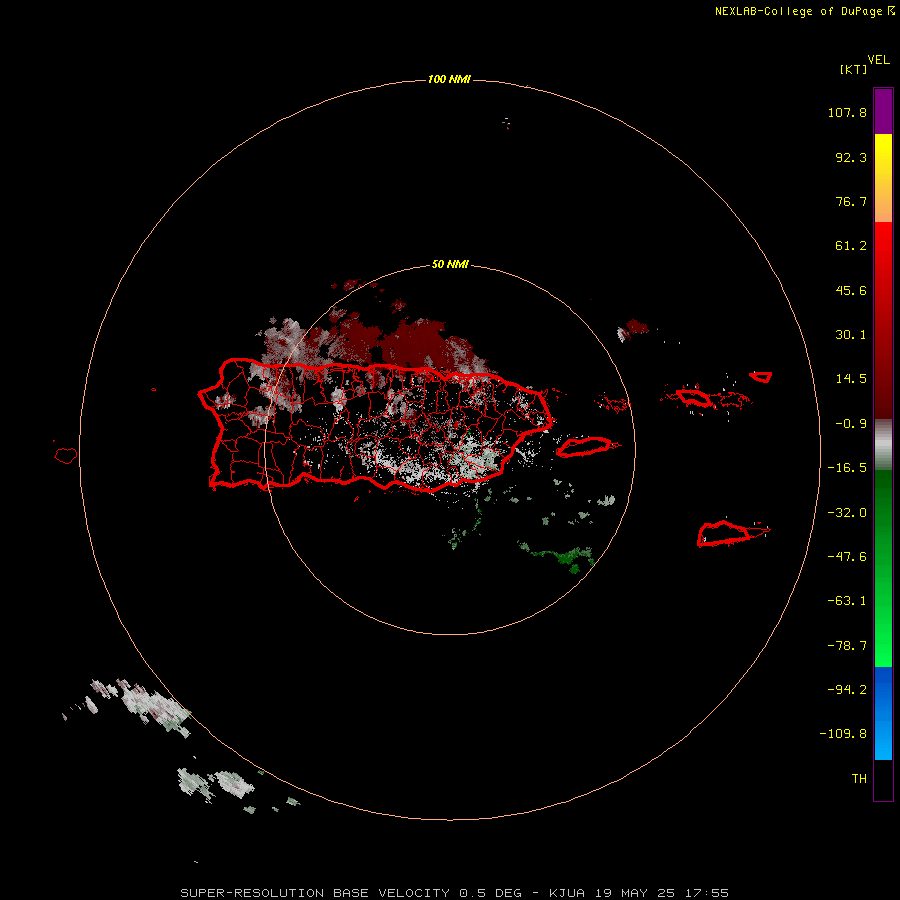Click the 61.2 legend value
900x900 pixels.
coord(851,246)
